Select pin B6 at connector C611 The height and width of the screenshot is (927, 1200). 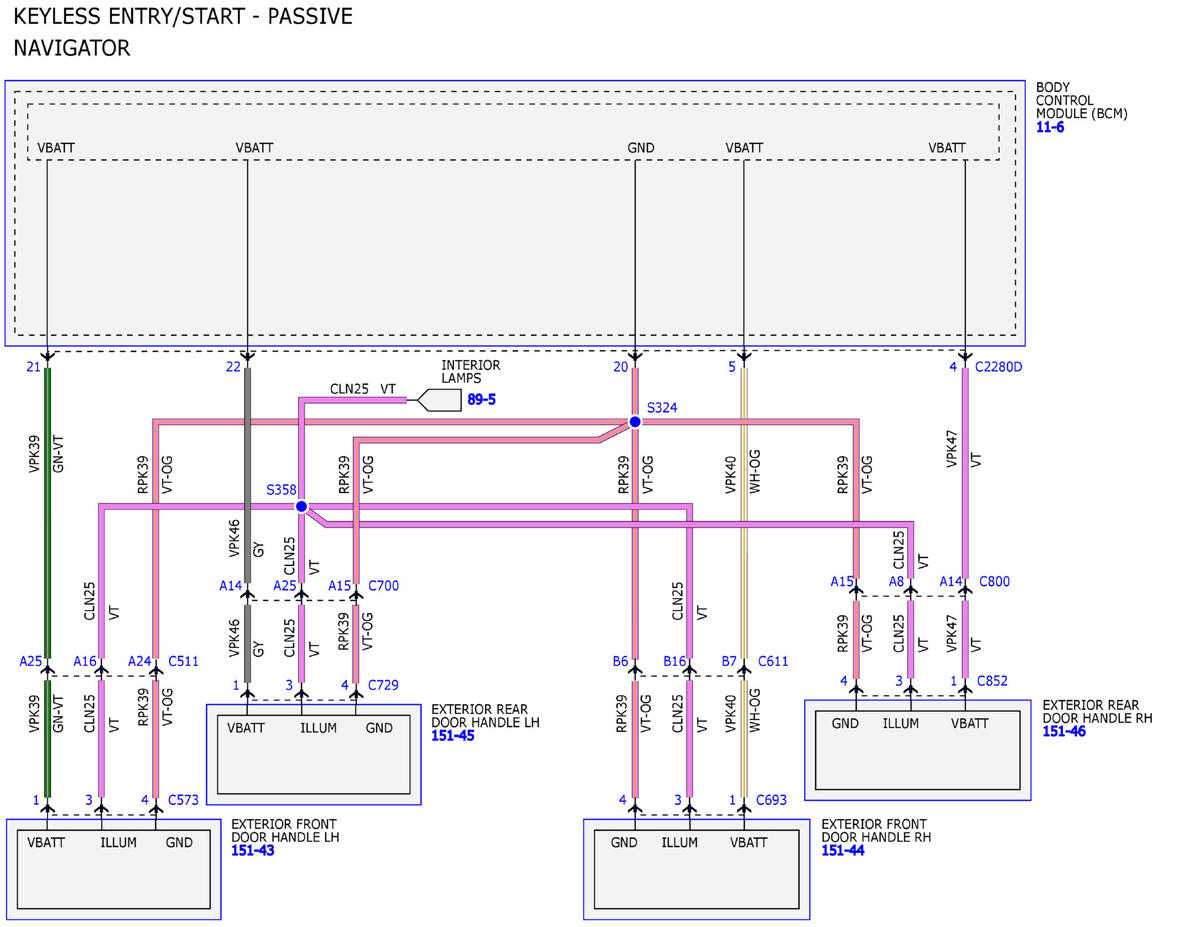click(x=620, y=661)
